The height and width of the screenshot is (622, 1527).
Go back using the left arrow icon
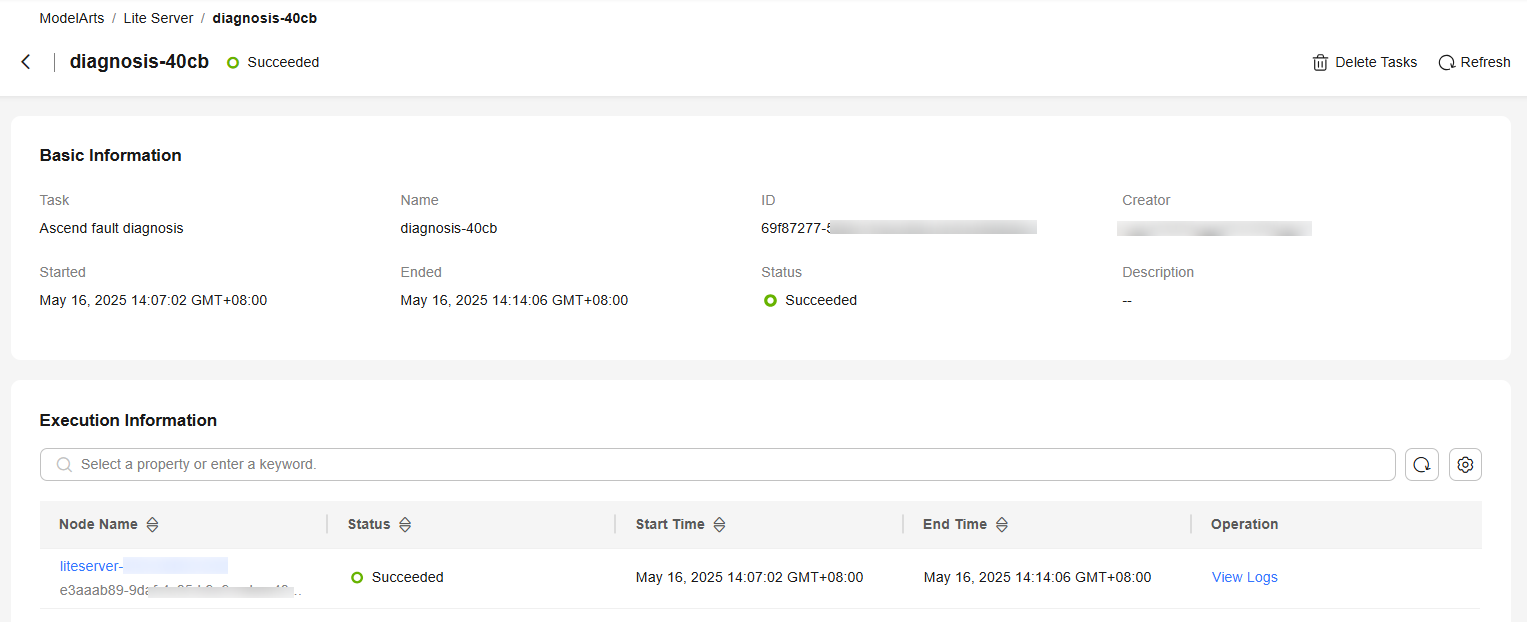click(x=26, y=62)
